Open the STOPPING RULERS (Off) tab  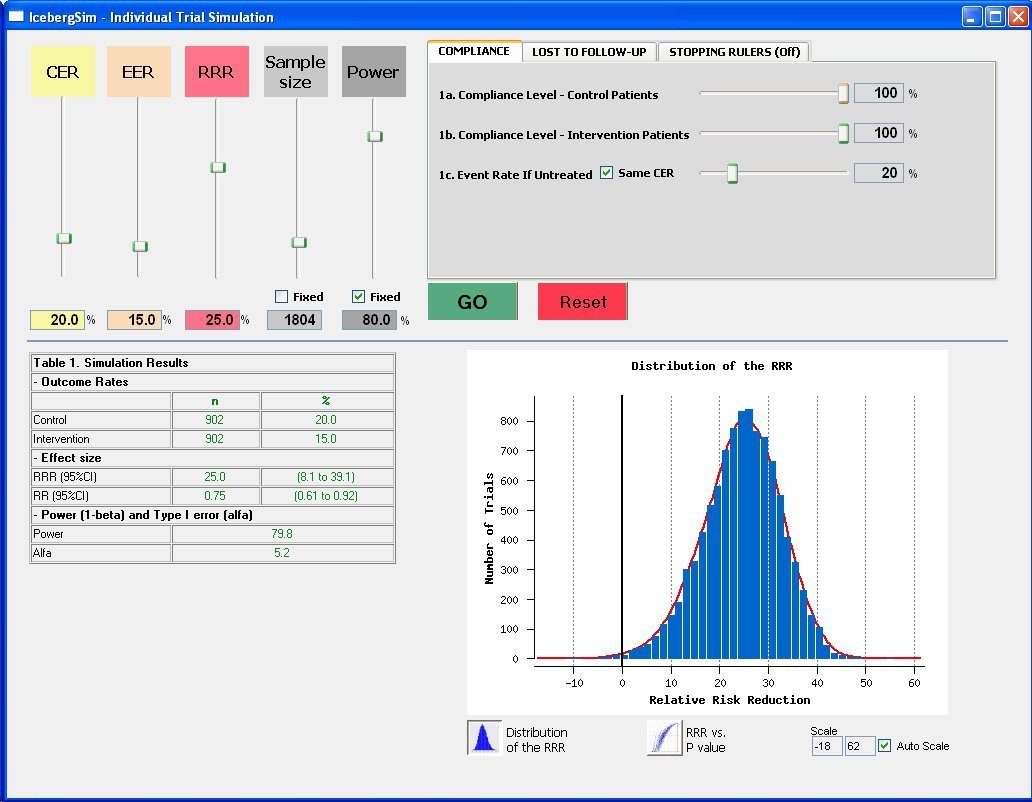(735, 52)
